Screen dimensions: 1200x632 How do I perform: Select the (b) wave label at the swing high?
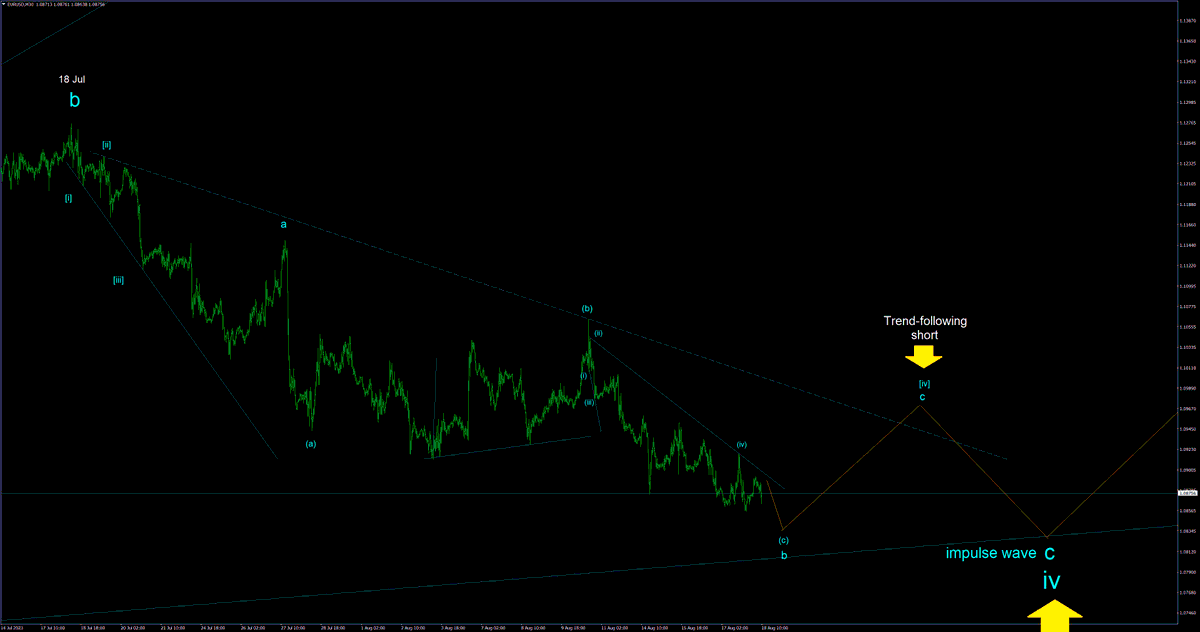click(x=587, y=309)
